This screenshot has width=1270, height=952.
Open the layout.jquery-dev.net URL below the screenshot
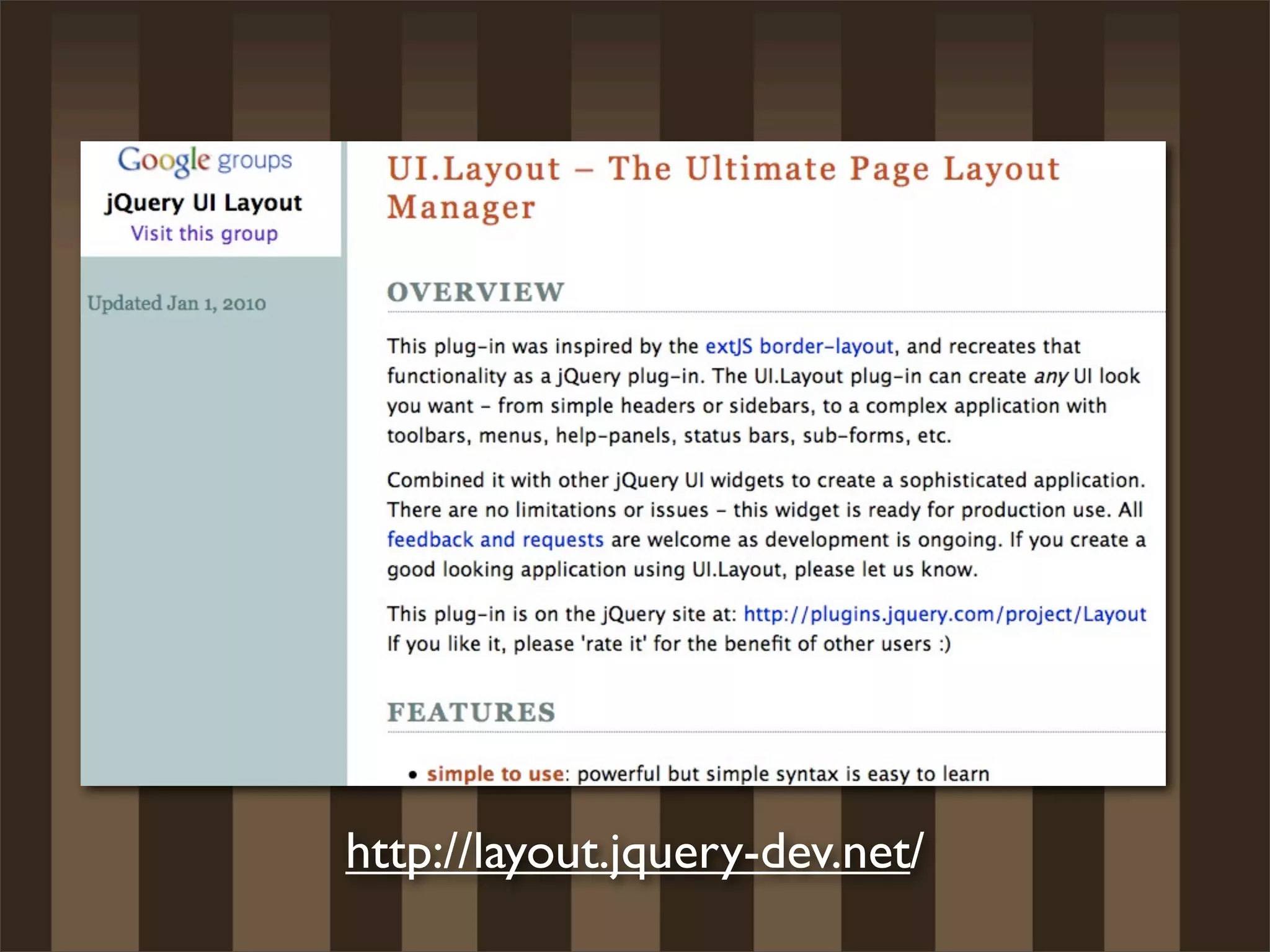pos(634,852)
